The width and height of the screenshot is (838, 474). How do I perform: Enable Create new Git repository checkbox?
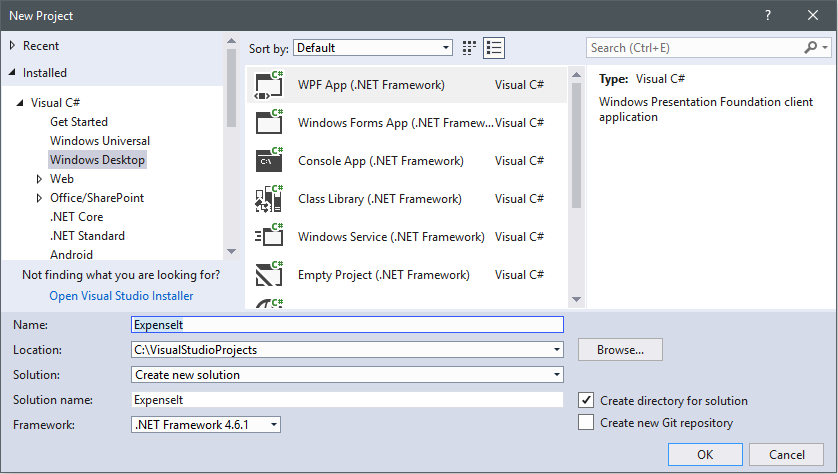pos(586,422)
